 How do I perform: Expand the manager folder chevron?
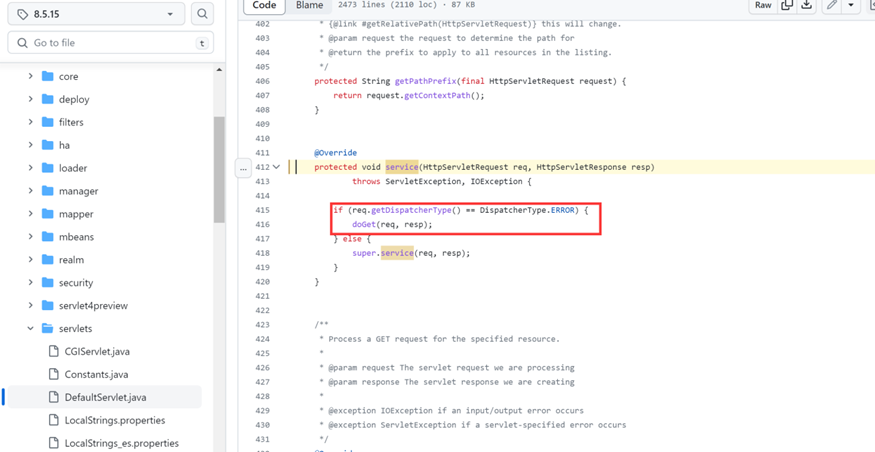(x=31, y=191)
